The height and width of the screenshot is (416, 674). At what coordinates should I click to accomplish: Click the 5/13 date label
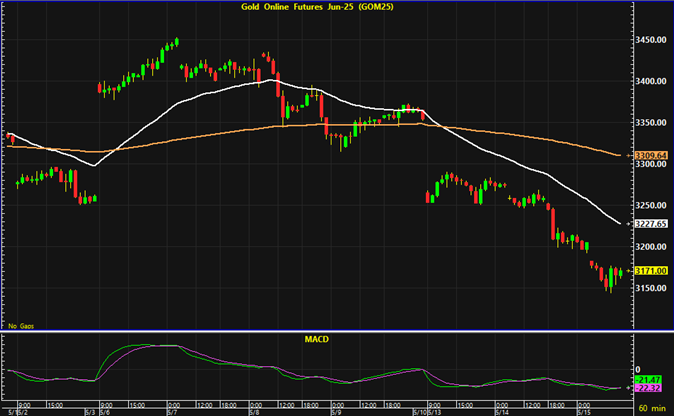(x=435, y=413)
